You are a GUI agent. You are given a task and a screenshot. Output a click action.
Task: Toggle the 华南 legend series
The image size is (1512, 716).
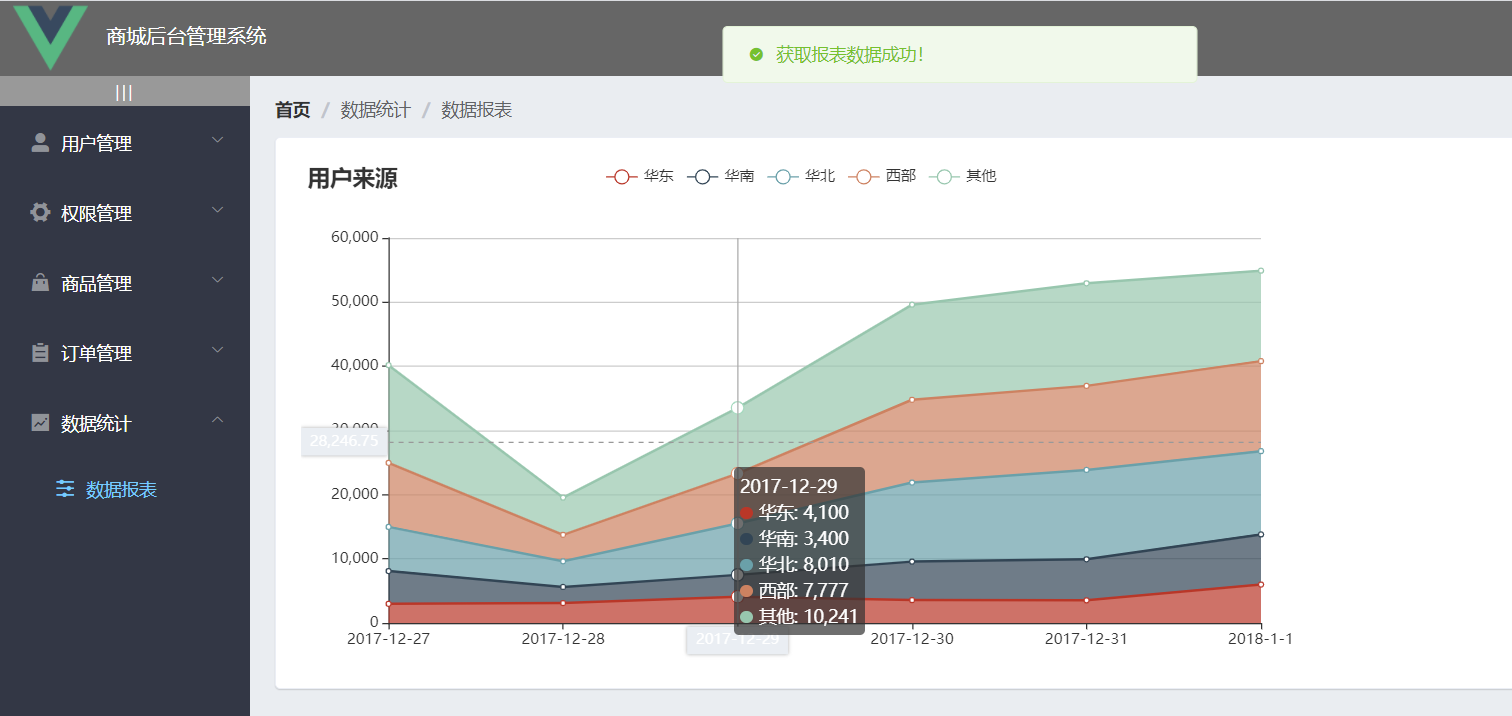coord(721,176)
